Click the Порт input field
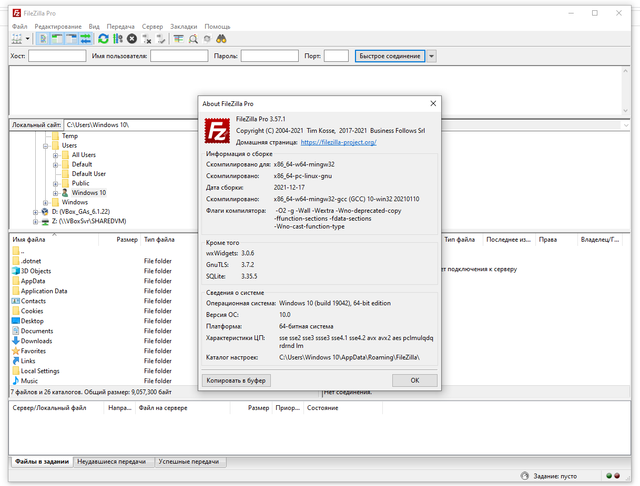The image size is (640, 486). click(x=336, y=56)
